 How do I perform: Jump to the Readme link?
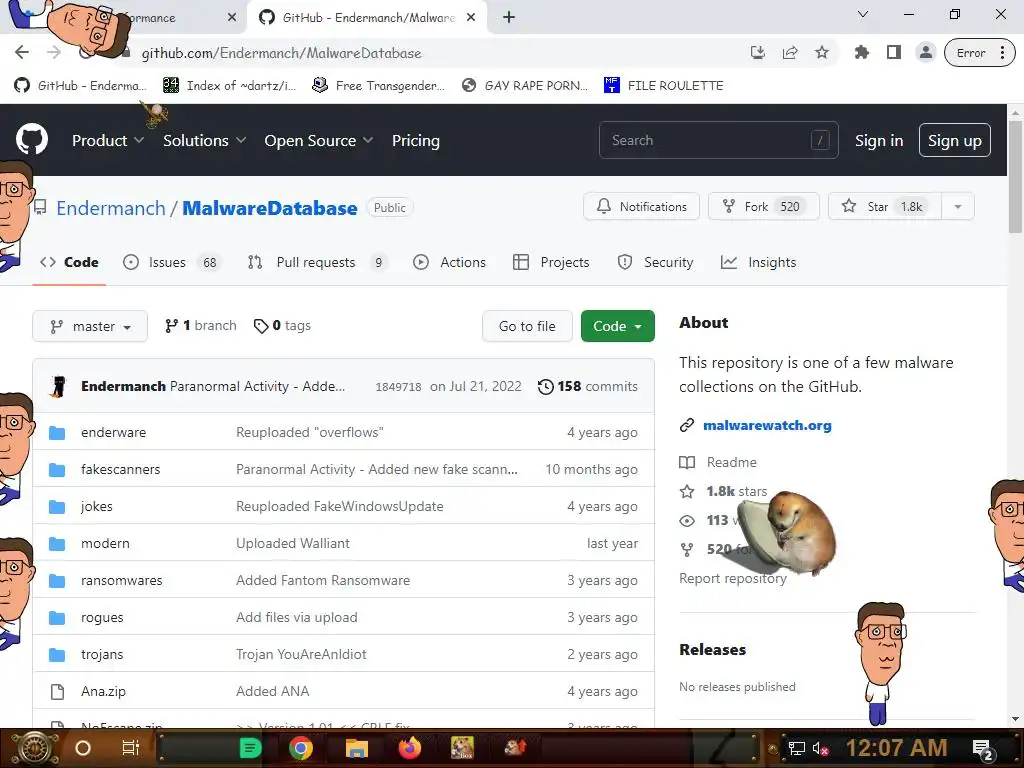[x=731, y=462]
